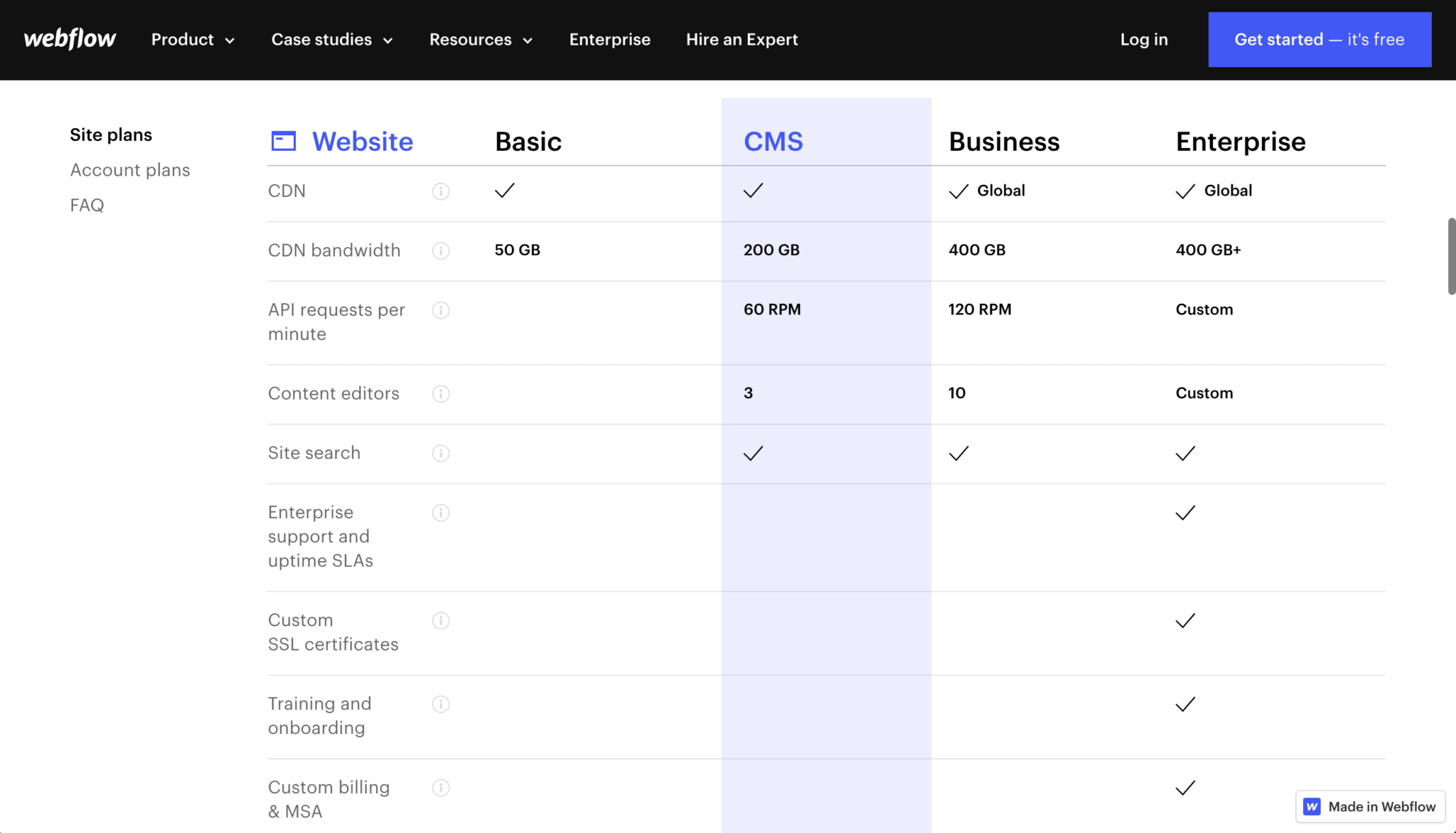Jump to Account plans sidebar link

tap(130, 170)
